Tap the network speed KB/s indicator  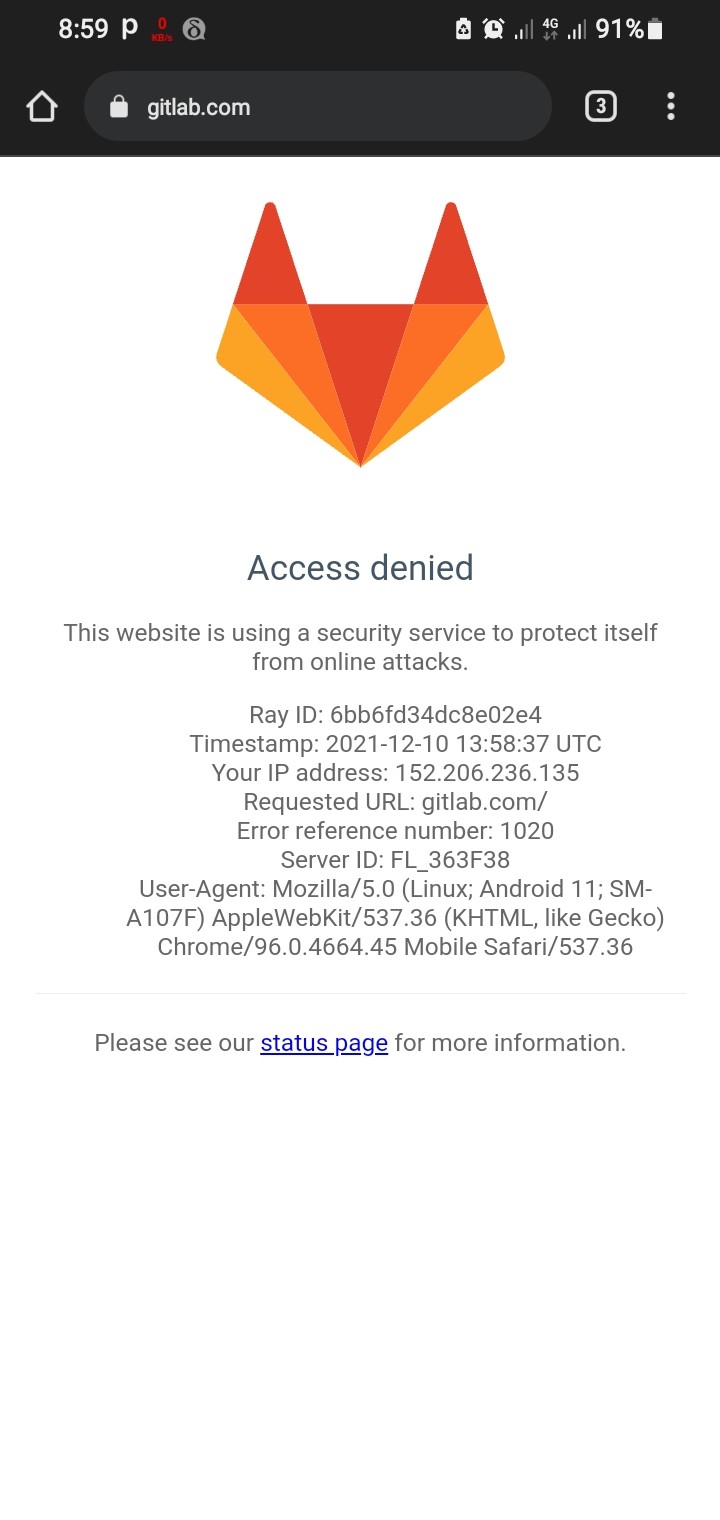pos(162,29)
